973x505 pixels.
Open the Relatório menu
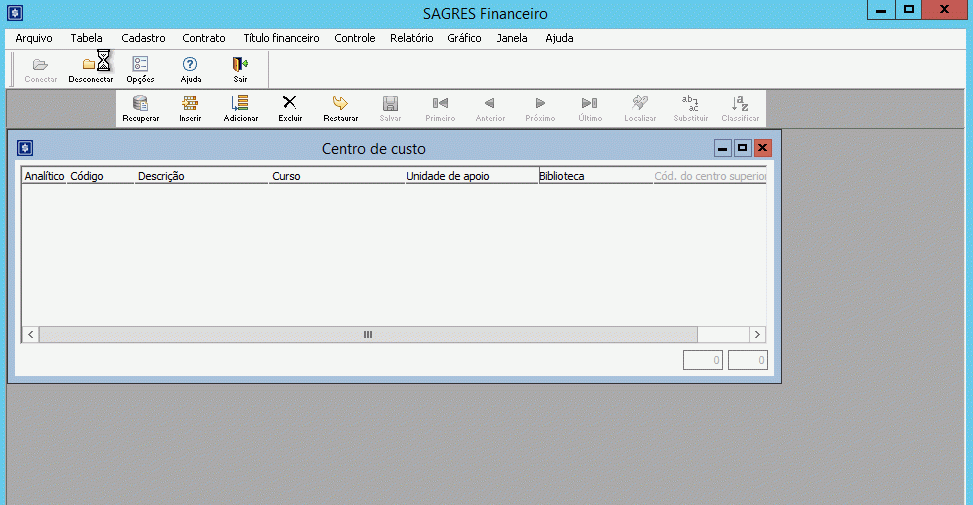click(411, 38)
